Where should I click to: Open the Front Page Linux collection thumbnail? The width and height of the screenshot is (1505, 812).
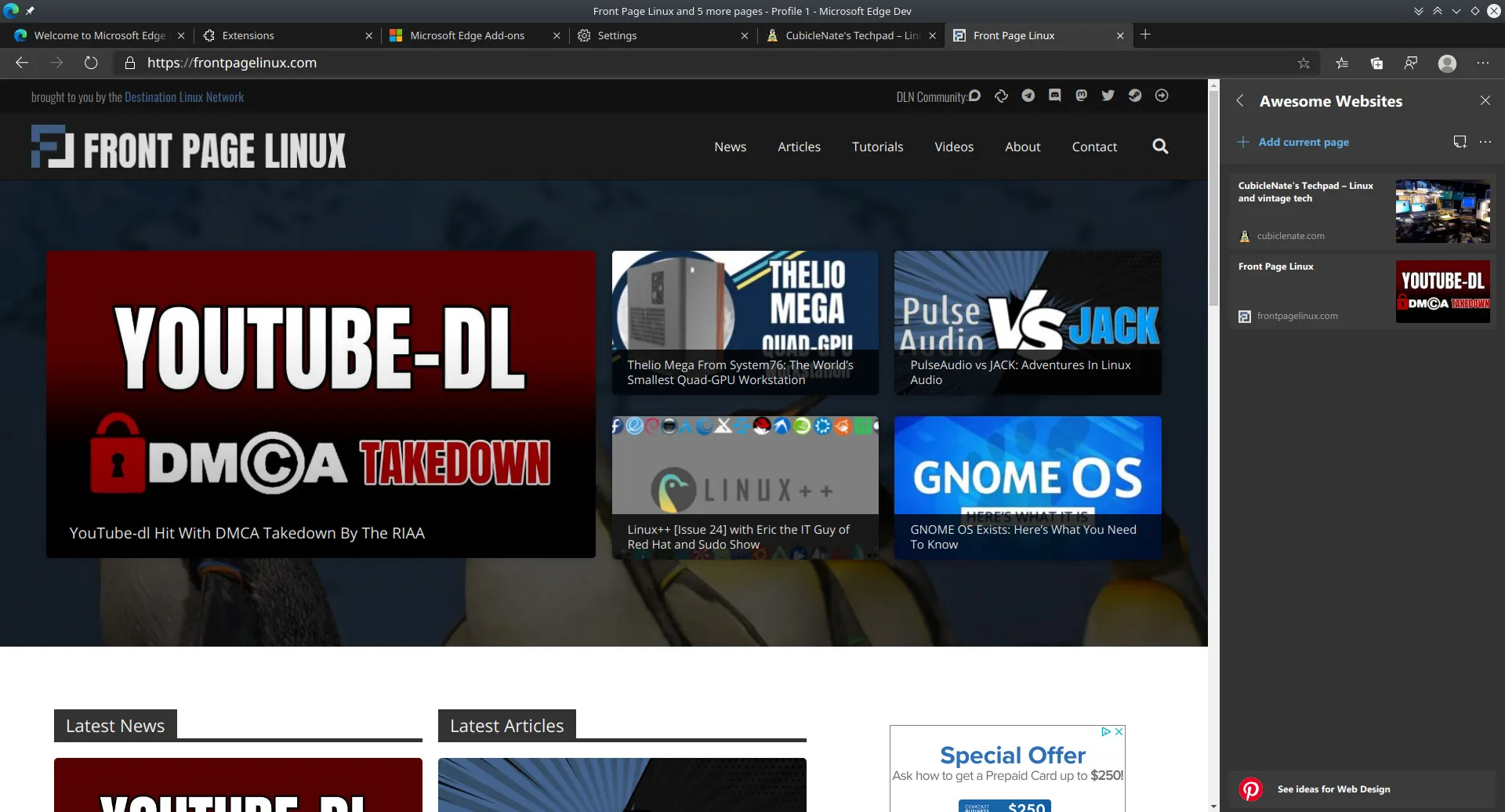pyautogui.click(x=1442, y=291)
